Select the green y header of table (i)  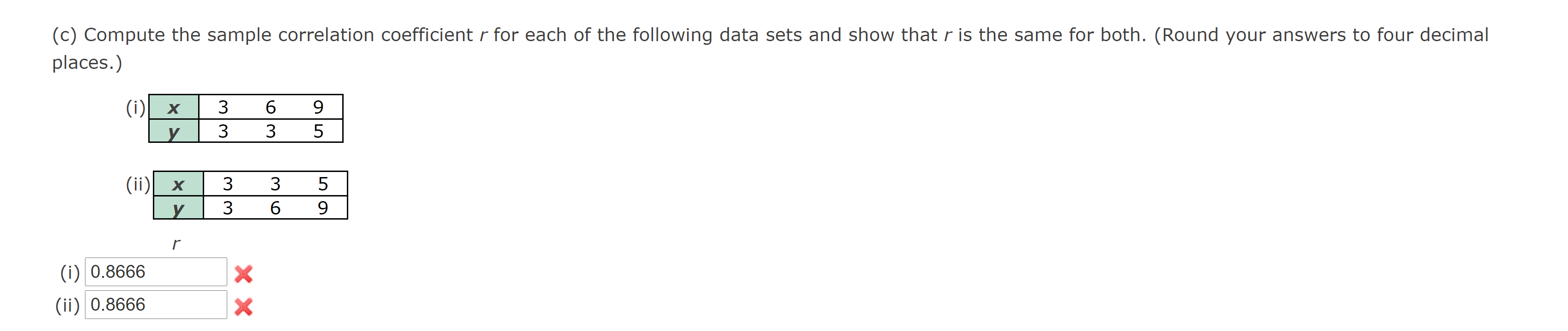175,131
